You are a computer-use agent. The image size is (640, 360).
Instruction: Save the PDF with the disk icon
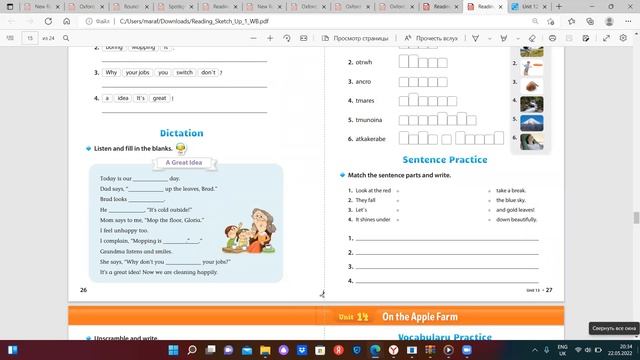coord(569,38)
